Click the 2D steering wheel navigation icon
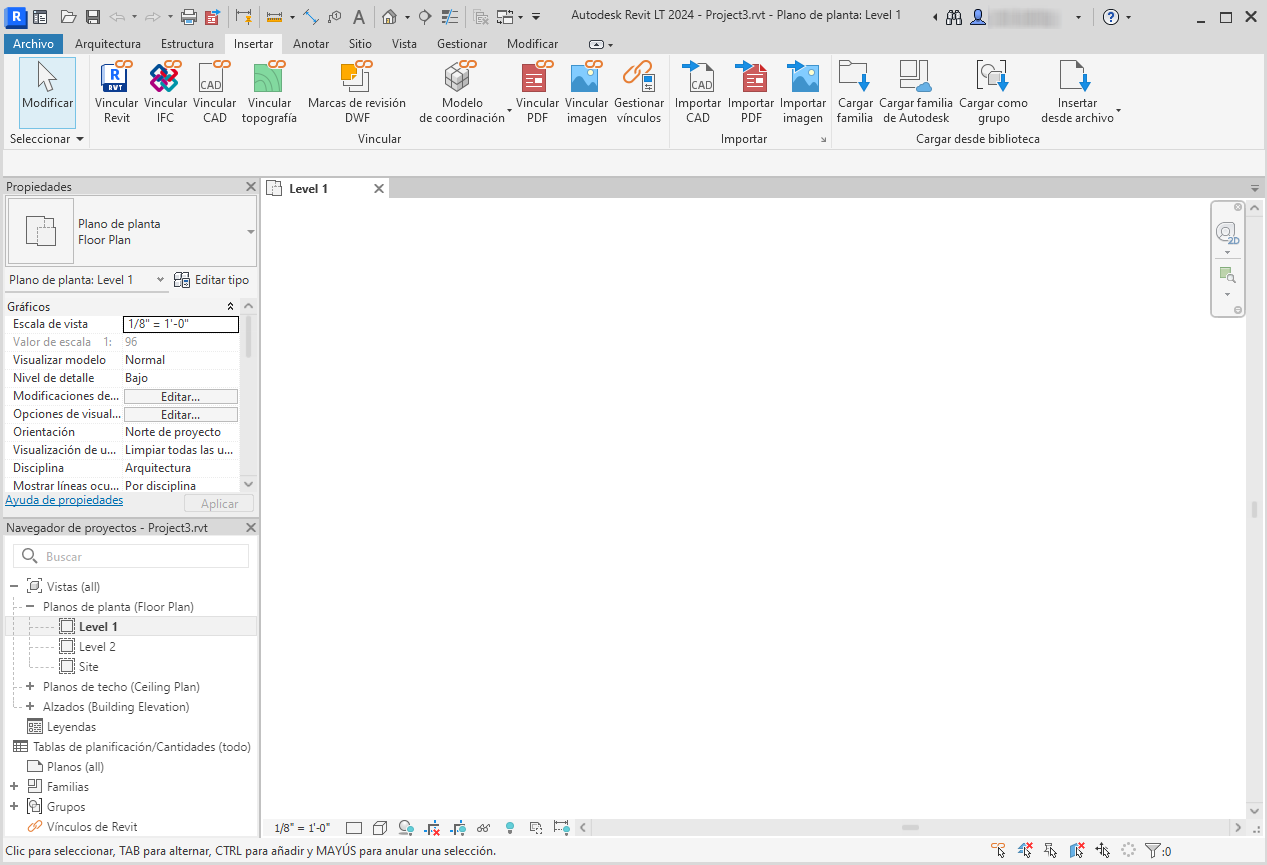The width and height of the screenshot is (1267, 865). (x=1227, y=233)
